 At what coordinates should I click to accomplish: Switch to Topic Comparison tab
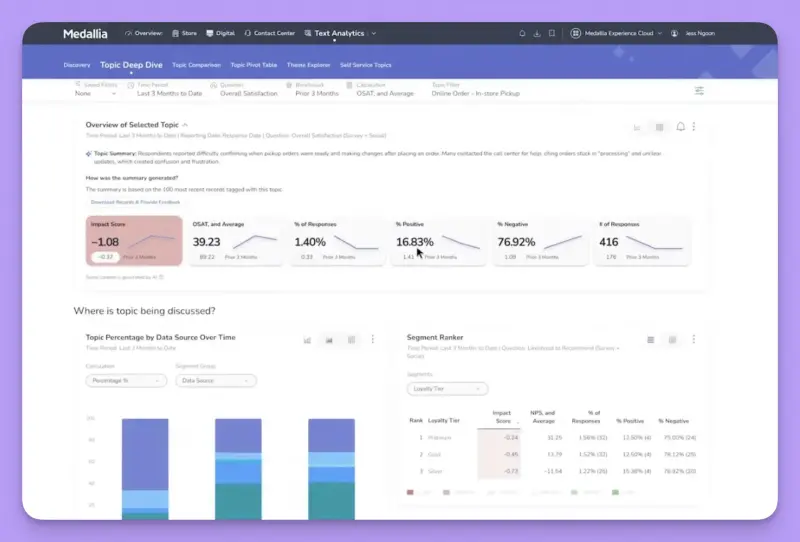pos(196,65)
